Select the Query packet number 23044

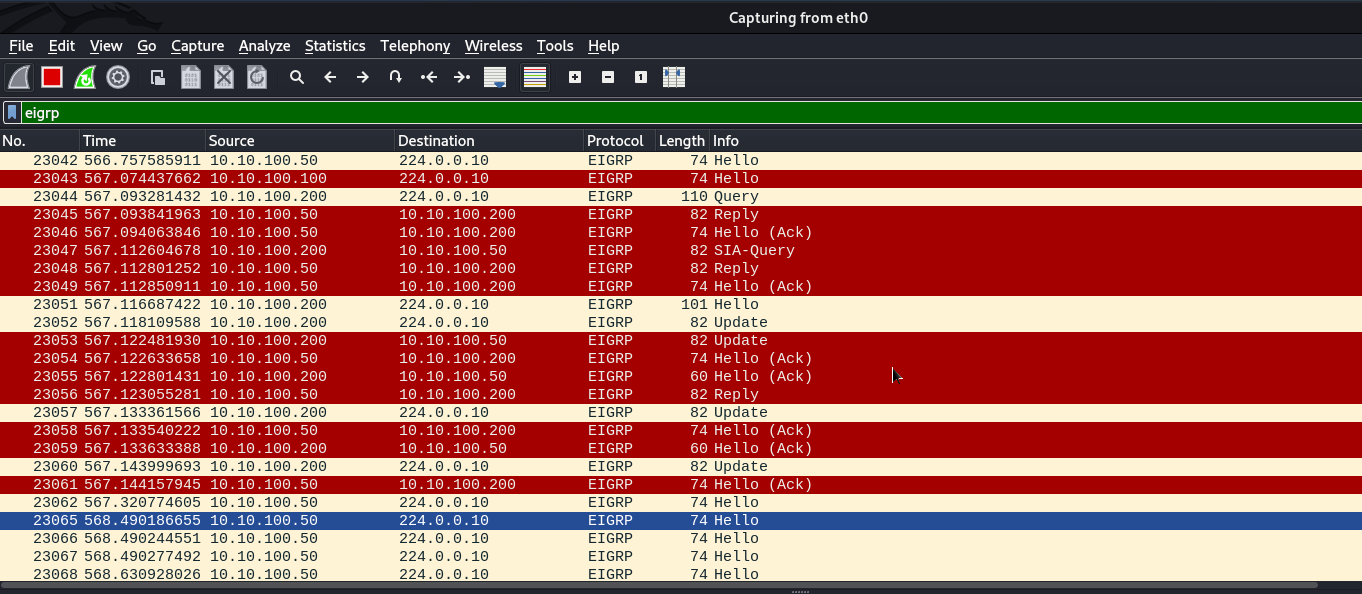400,197
